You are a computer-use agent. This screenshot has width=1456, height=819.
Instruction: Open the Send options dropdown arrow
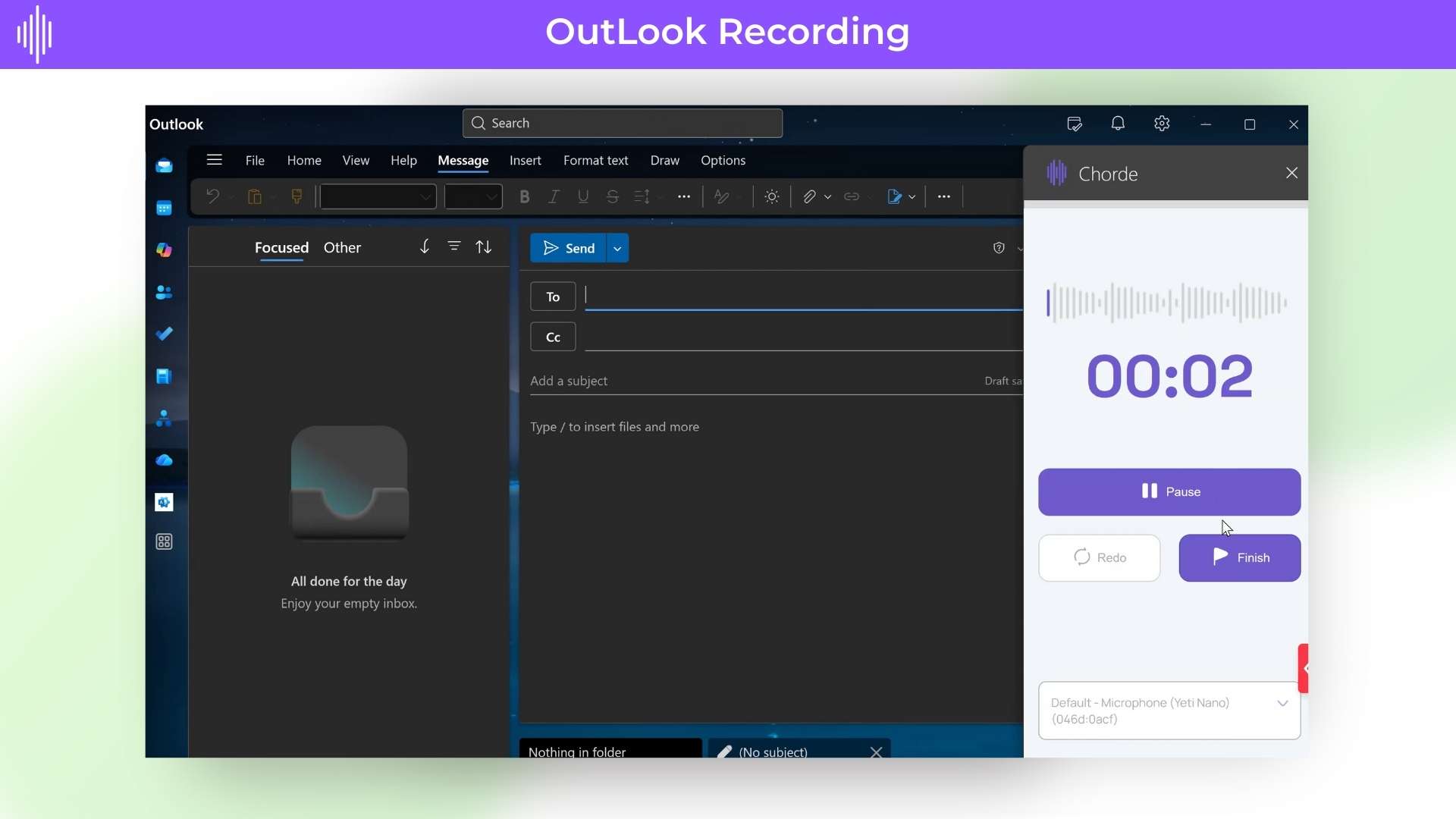[616, 248]
